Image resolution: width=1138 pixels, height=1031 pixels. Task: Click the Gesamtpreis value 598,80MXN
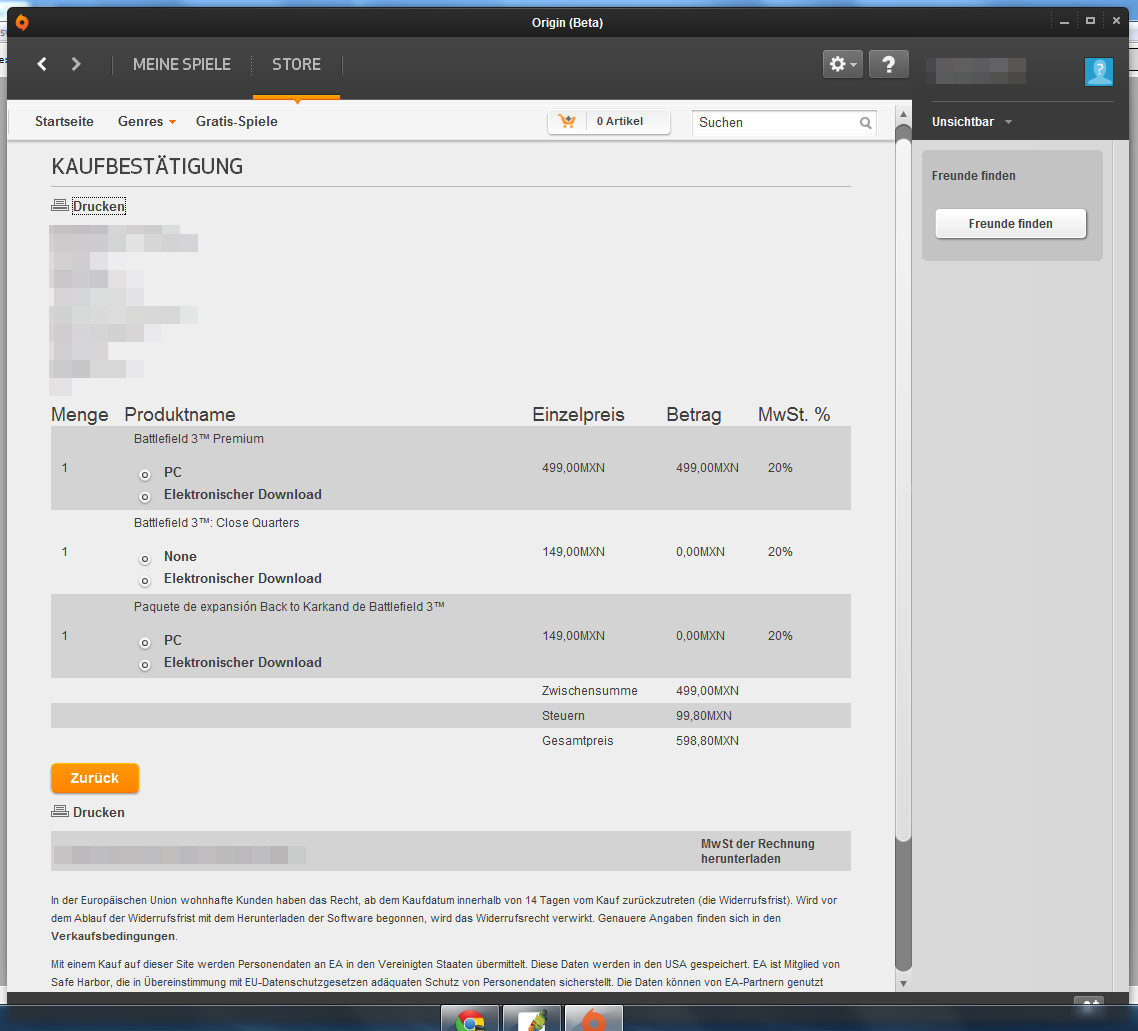coord(707,741)
